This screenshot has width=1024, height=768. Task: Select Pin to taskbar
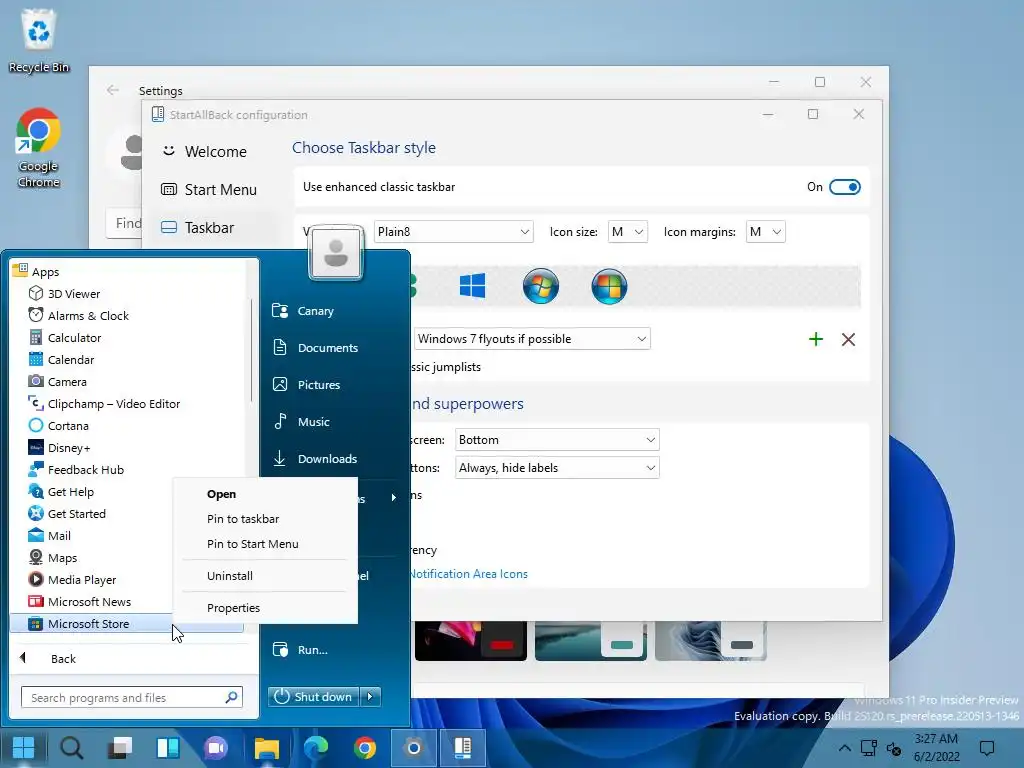tap(243, 519)
